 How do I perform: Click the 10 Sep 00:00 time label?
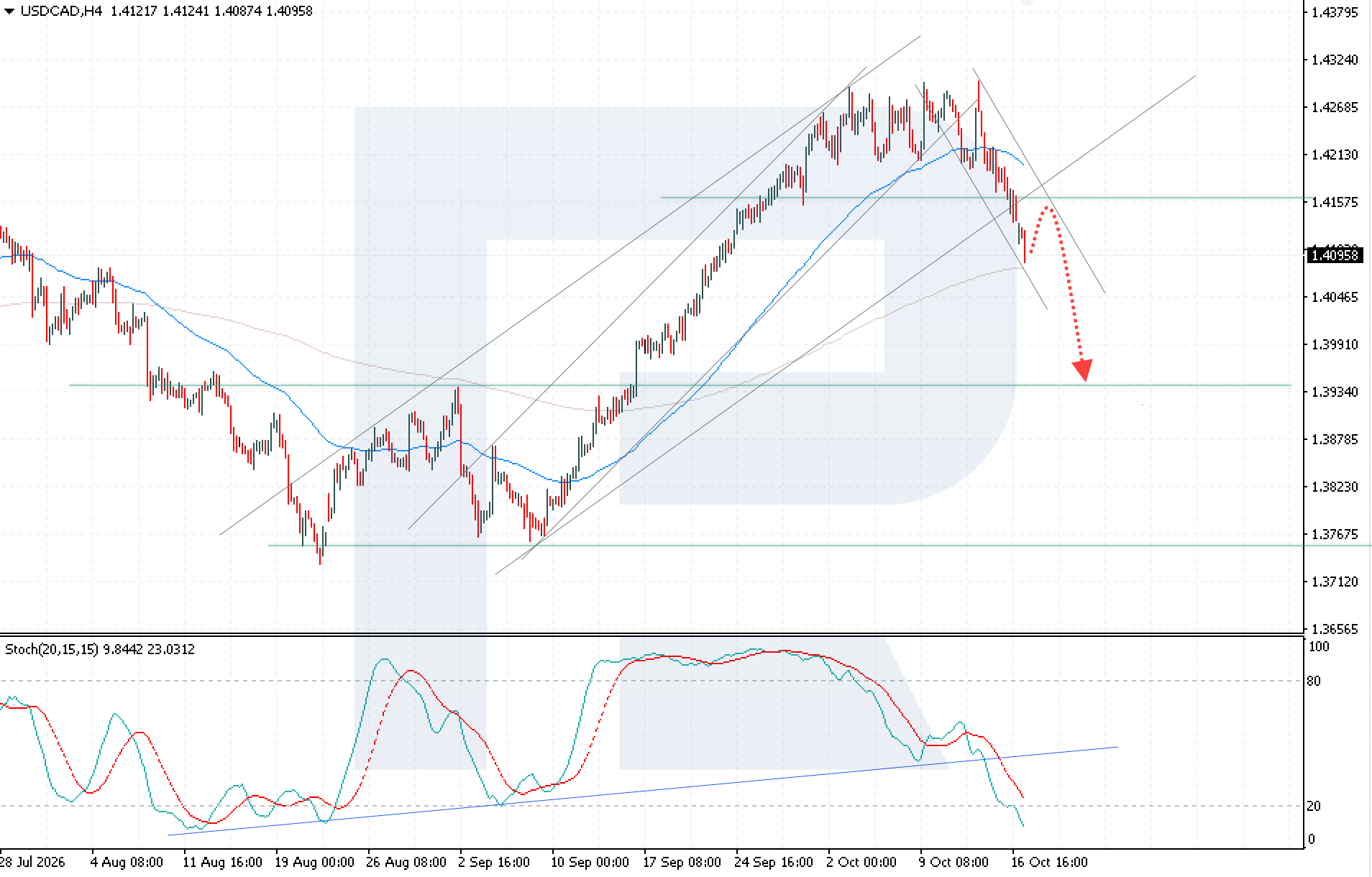point(590,862)
